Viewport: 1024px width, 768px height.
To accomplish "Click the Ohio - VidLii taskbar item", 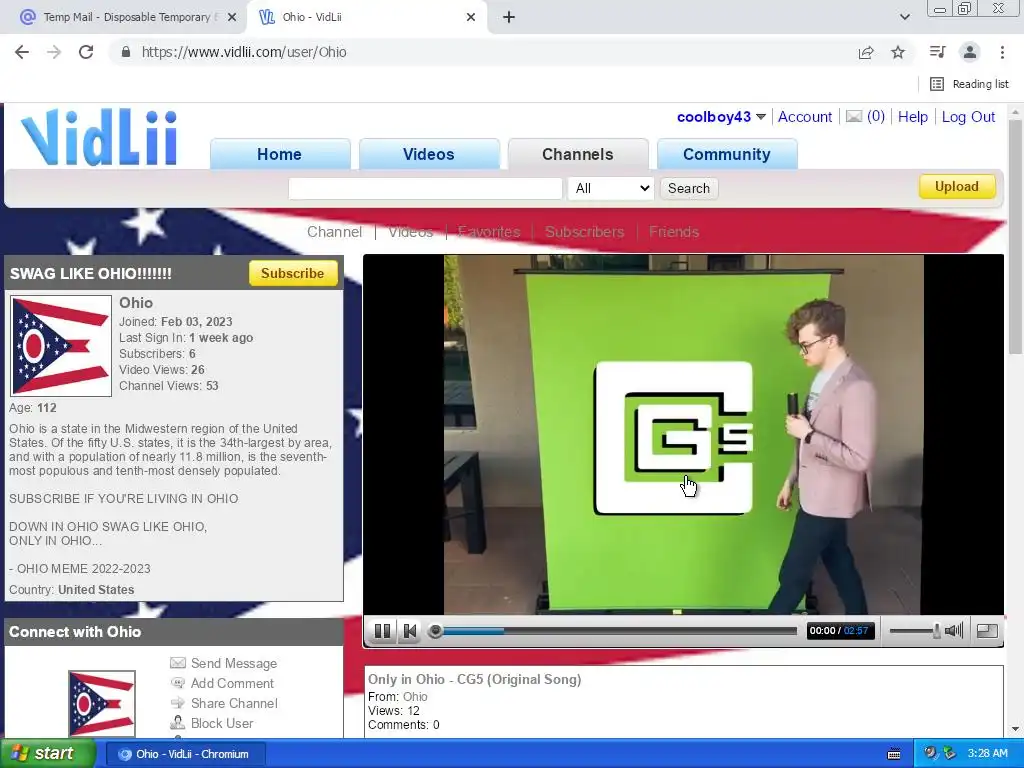I will click(185, 754).
